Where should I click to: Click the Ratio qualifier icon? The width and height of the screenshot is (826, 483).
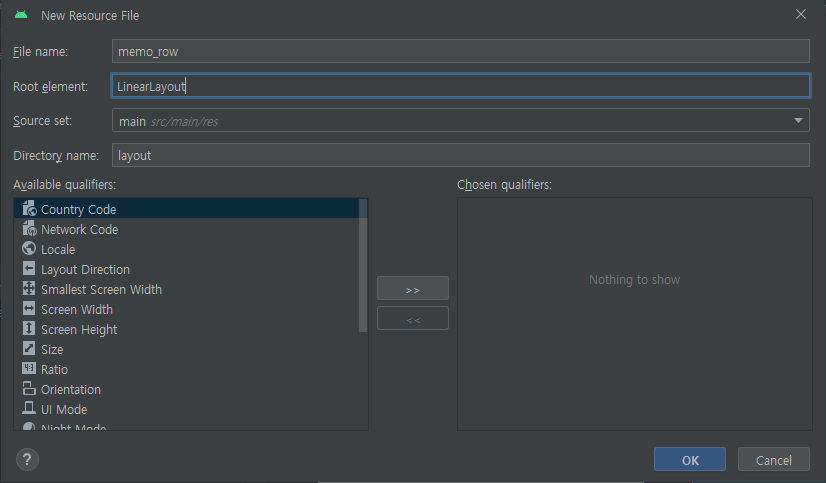[29, 368]
